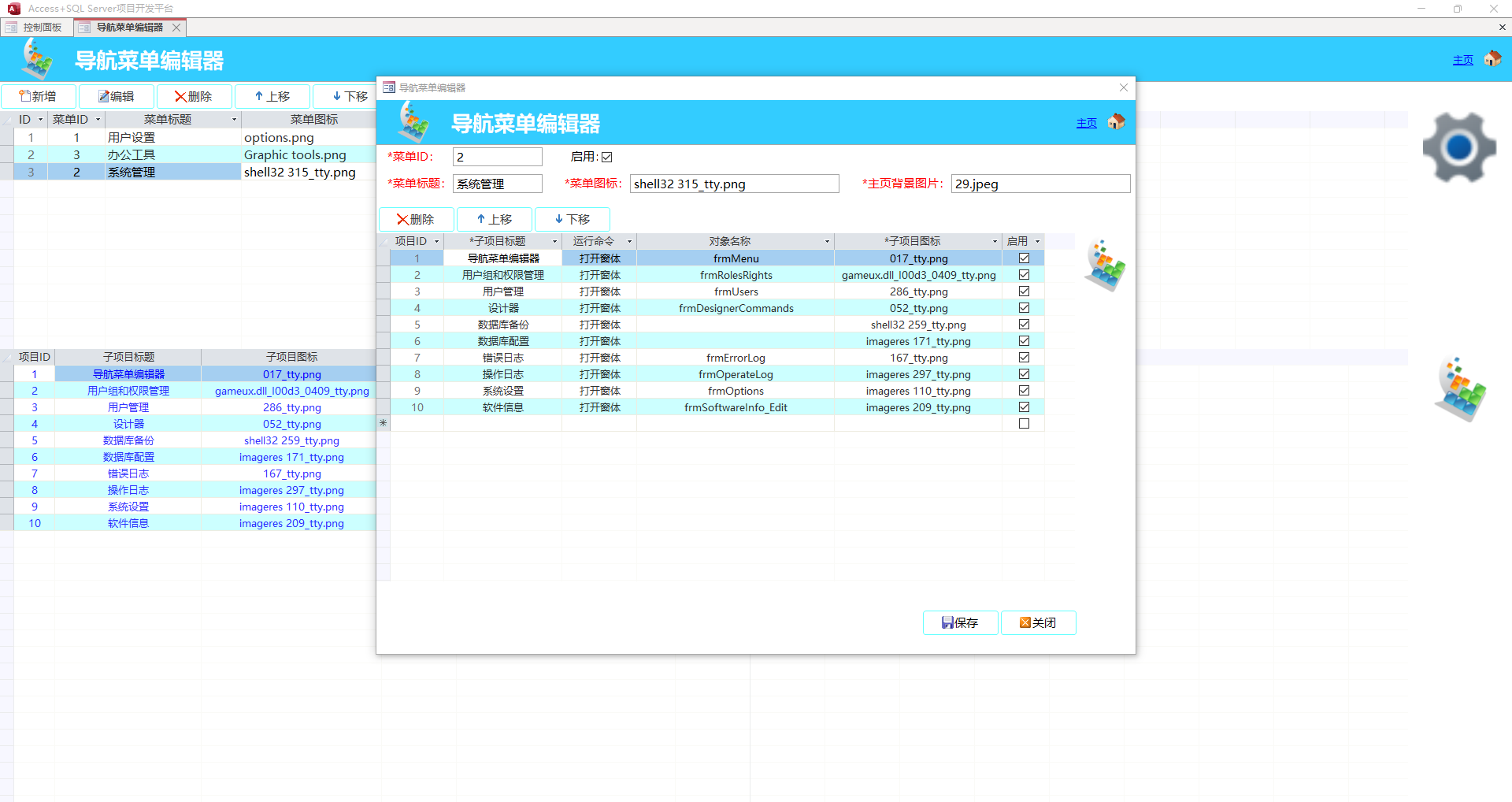Toggle 启用 for the frmDesignerCommands row
The width and height of the screenshot is (1512, 802).
pyautogui.click(x=1024, y=308)
